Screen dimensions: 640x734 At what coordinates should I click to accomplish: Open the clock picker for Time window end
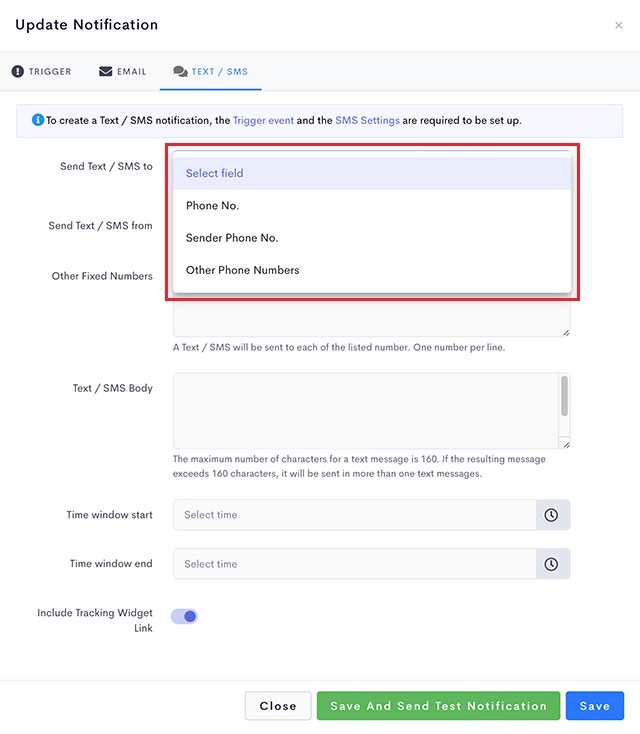coord(551,564)
